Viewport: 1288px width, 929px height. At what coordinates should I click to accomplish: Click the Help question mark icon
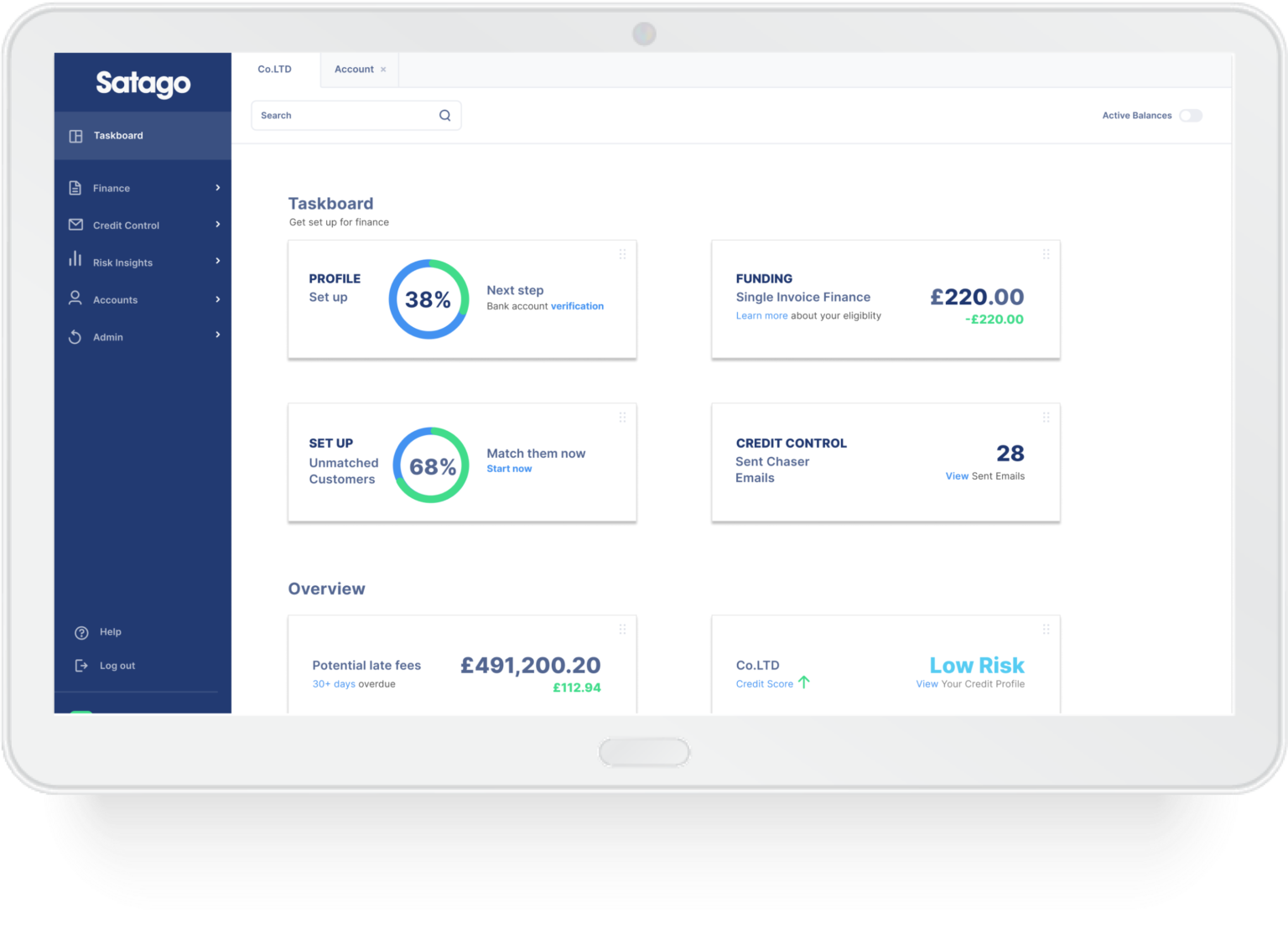click(81, 632)
